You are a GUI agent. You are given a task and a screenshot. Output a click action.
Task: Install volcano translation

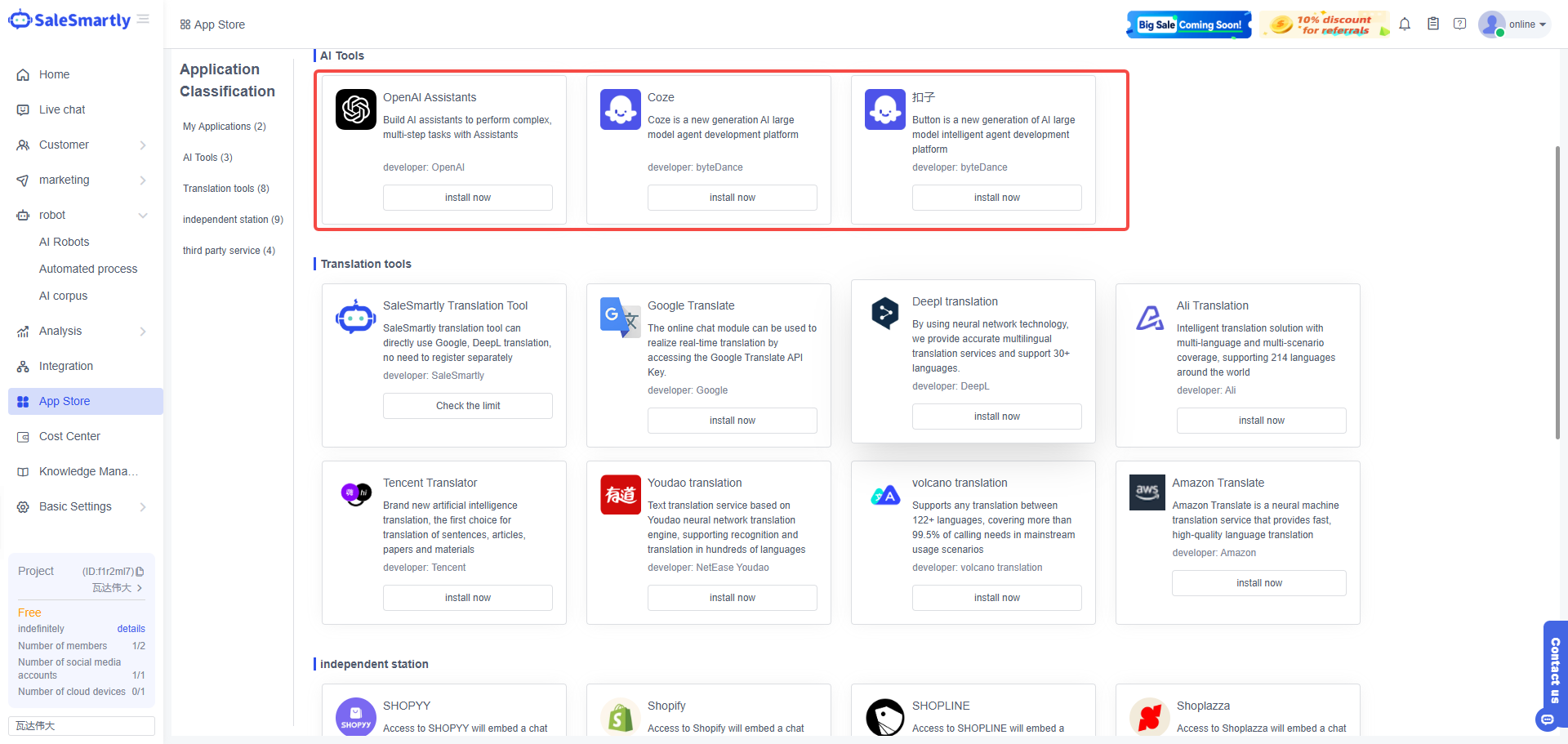click(x=997, y=598)
